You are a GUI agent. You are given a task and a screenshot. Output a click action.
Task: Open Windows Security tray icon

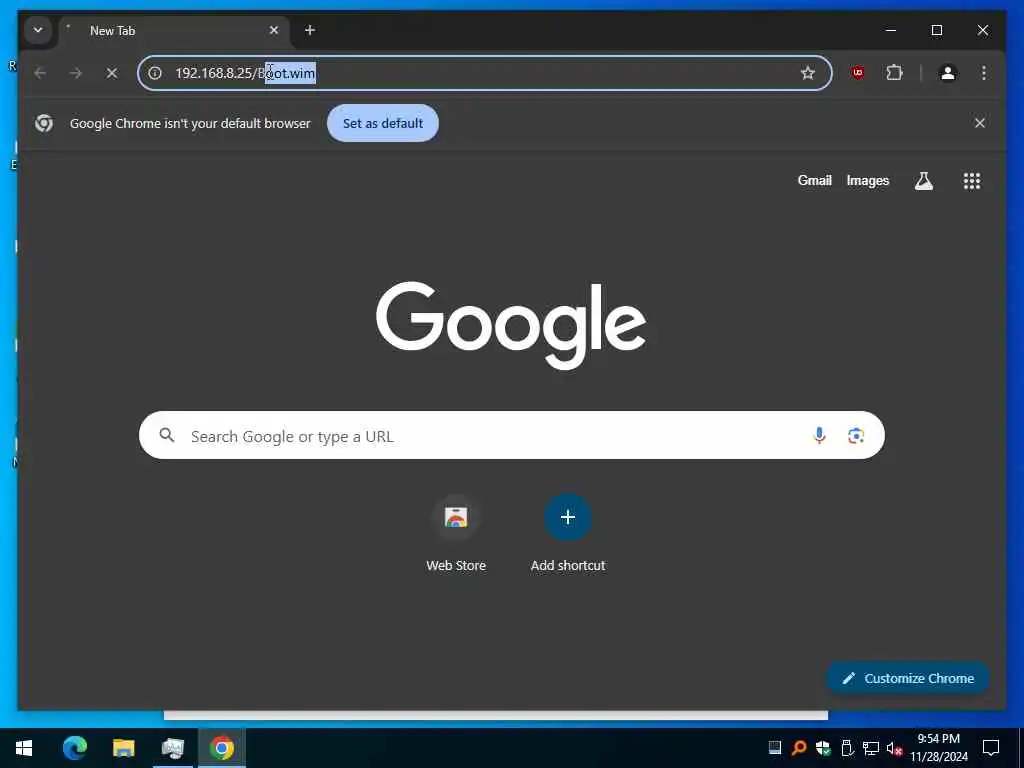pos(823,748)
